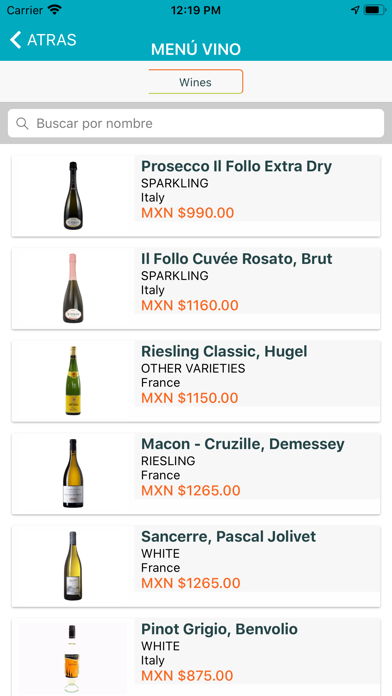Select Il Follo Cuvée Rosato, Brut title
Screen dimensions: 392x696
click(x=237, y=259)
